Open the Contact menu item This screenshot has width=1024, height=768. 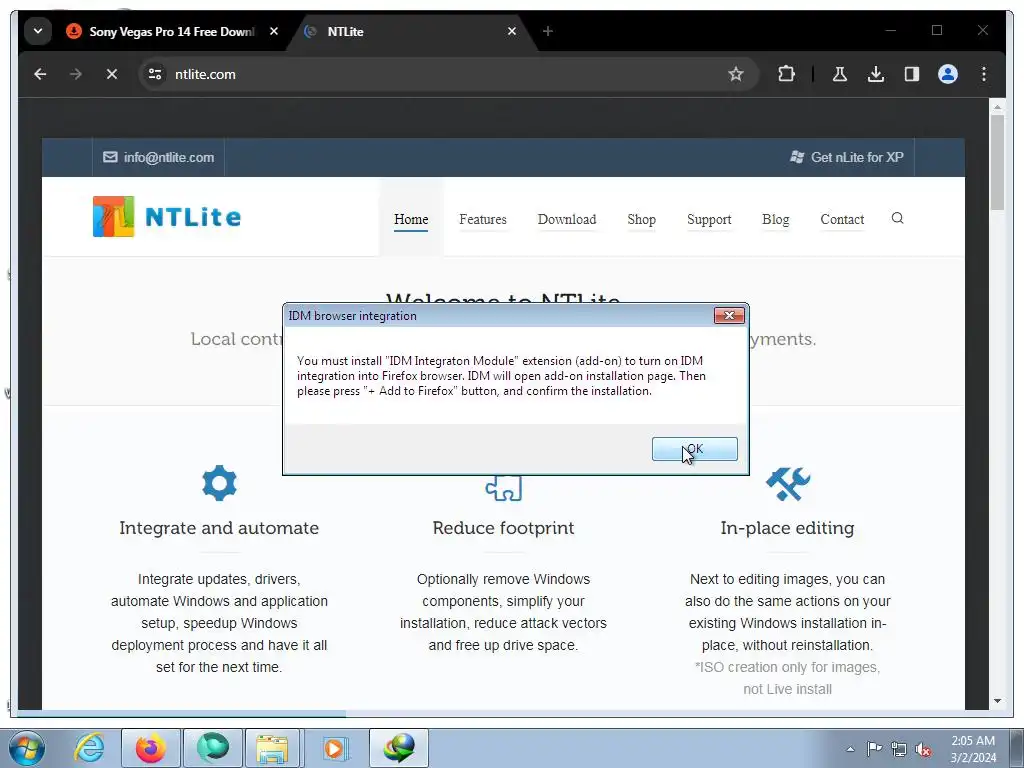tap(842, 219)
